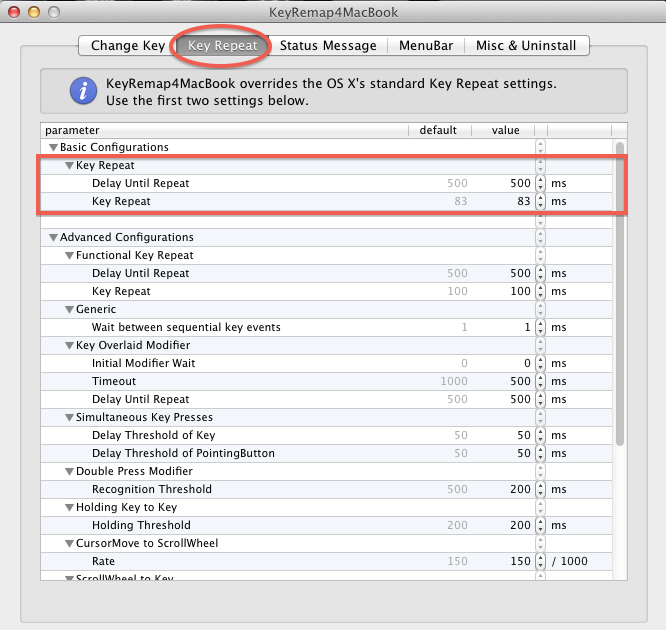The image size is (666, 630).
Task: Click the Holding Threshold stepper
Action: pyautogui.click(x=540, y=525)
